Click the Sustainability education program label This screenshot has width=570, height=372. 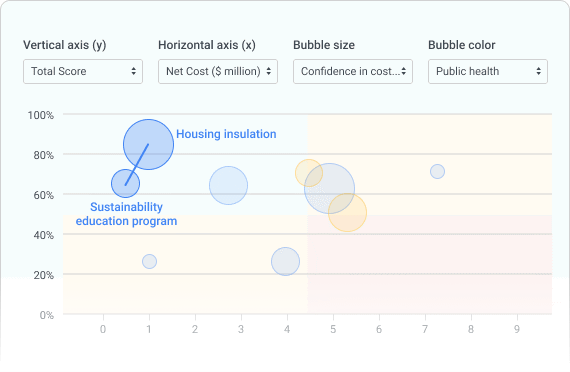tap(127, 214)
